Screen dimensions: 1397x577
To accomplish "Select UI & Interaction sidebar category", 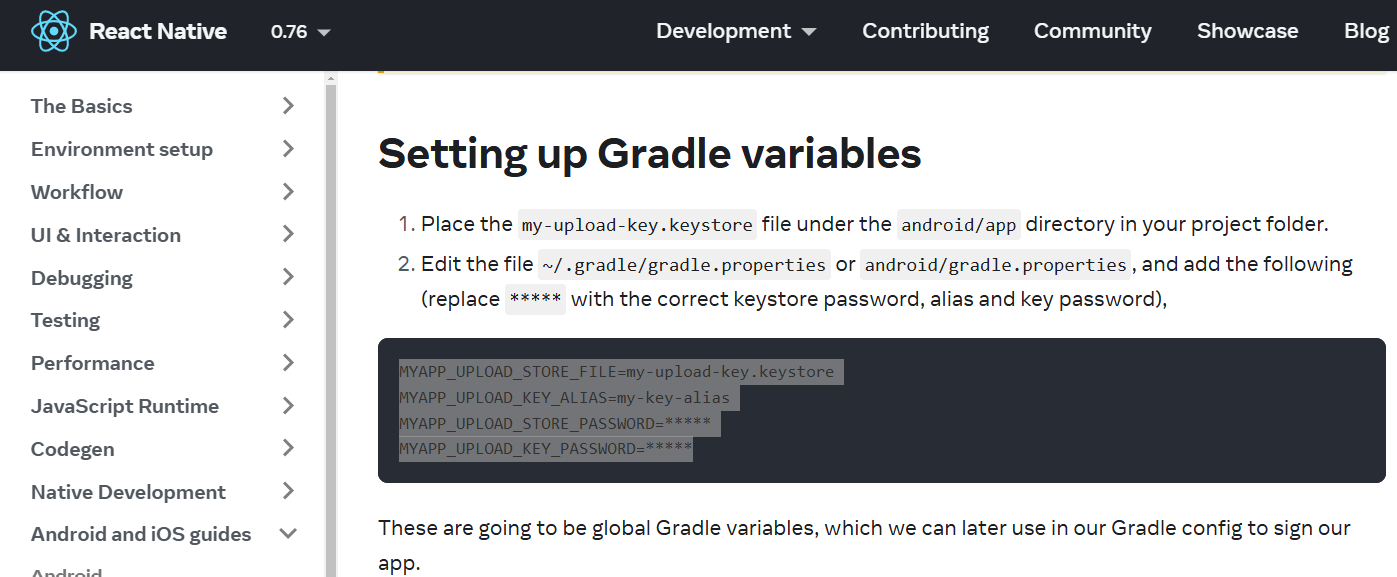I will click(106, 235).
